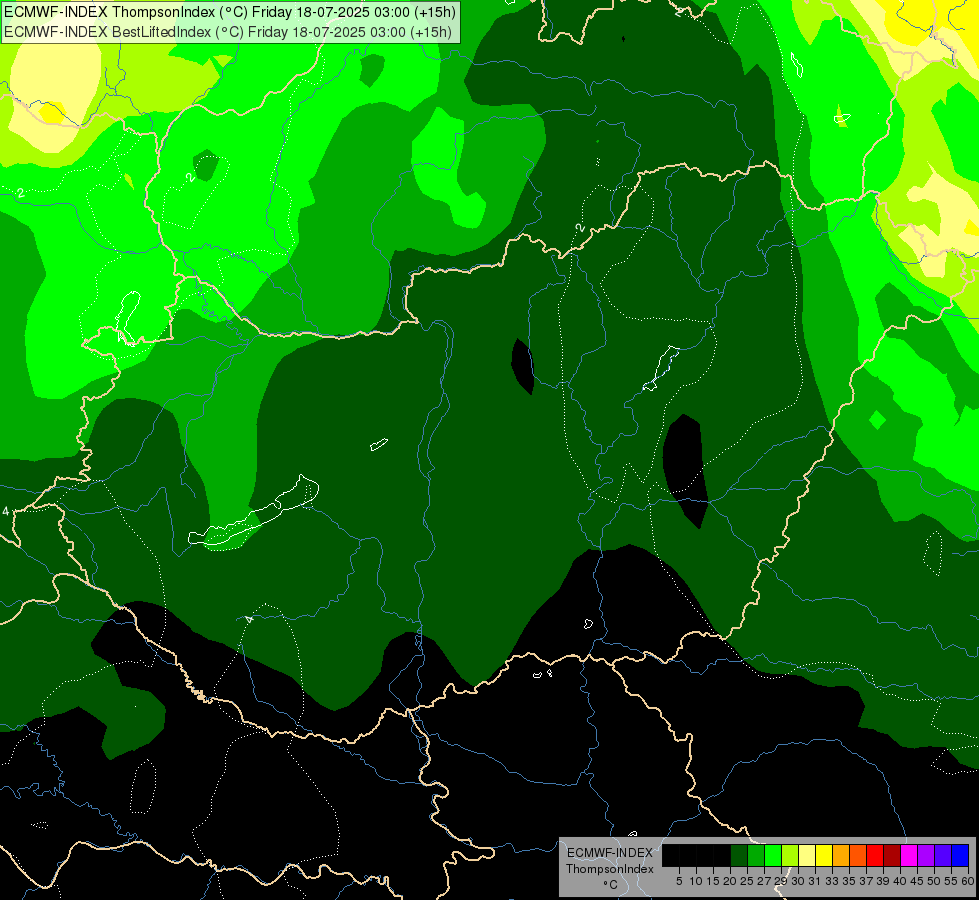Click the medium green 25–27 legend swatch

tap(756, 855)
